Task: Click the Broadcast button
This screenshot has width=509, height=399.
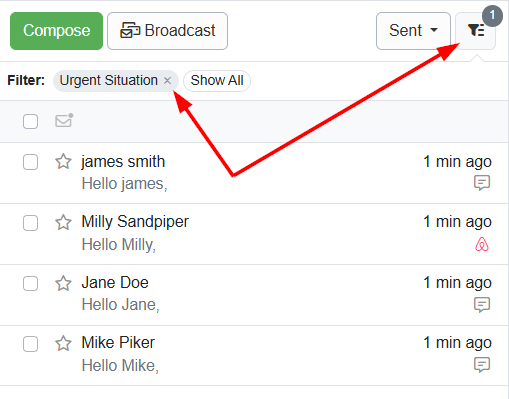Action: [x=167, y=31]
